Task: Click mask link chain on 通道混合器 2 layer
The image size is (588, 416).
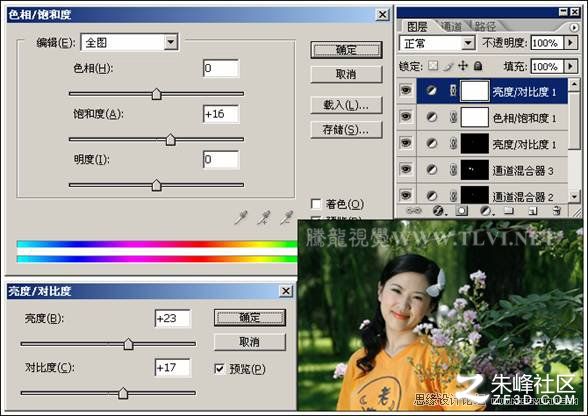Action: (x=453, y=195)
